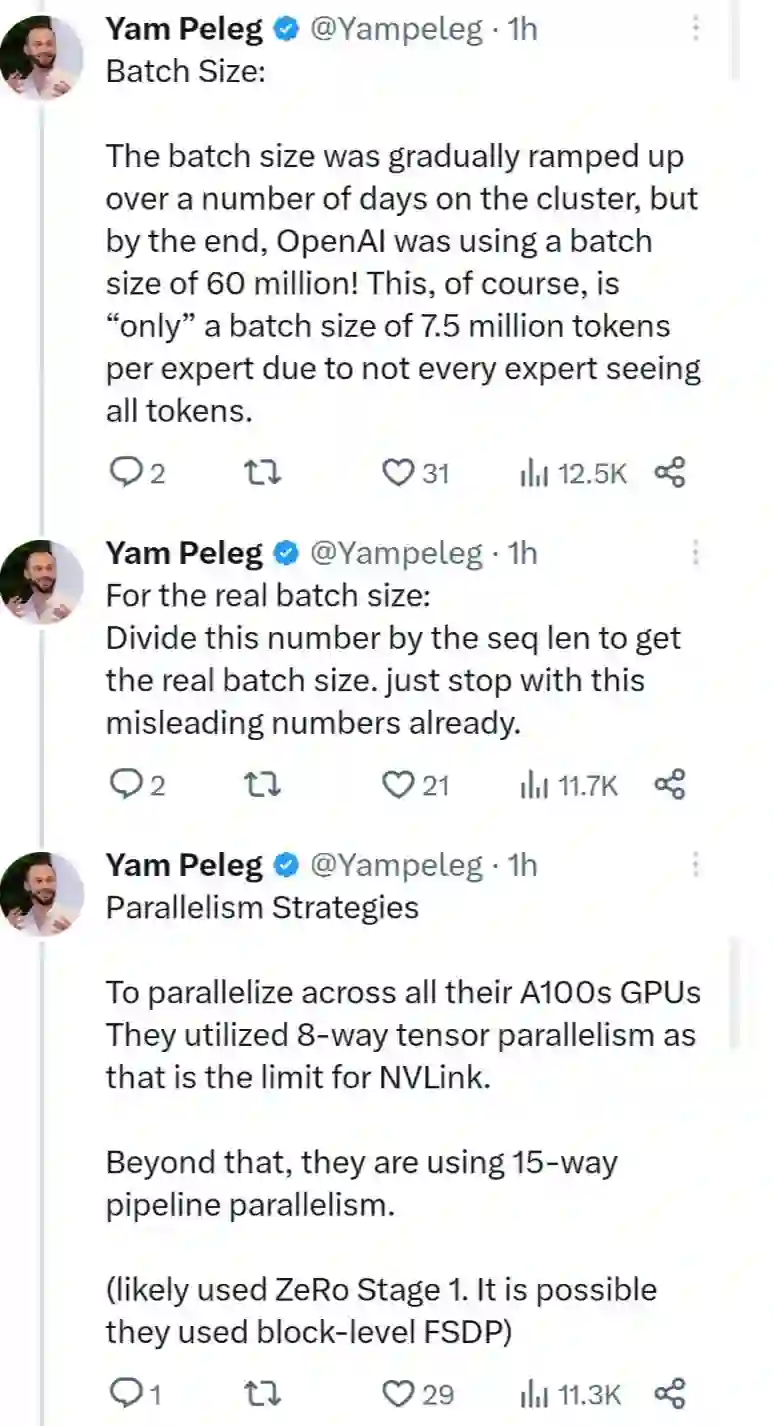Share the Parallelism Strategies tweet
Image resolution: width=774 pixels, height=1426 pixels.
(x=669, y=1393)
